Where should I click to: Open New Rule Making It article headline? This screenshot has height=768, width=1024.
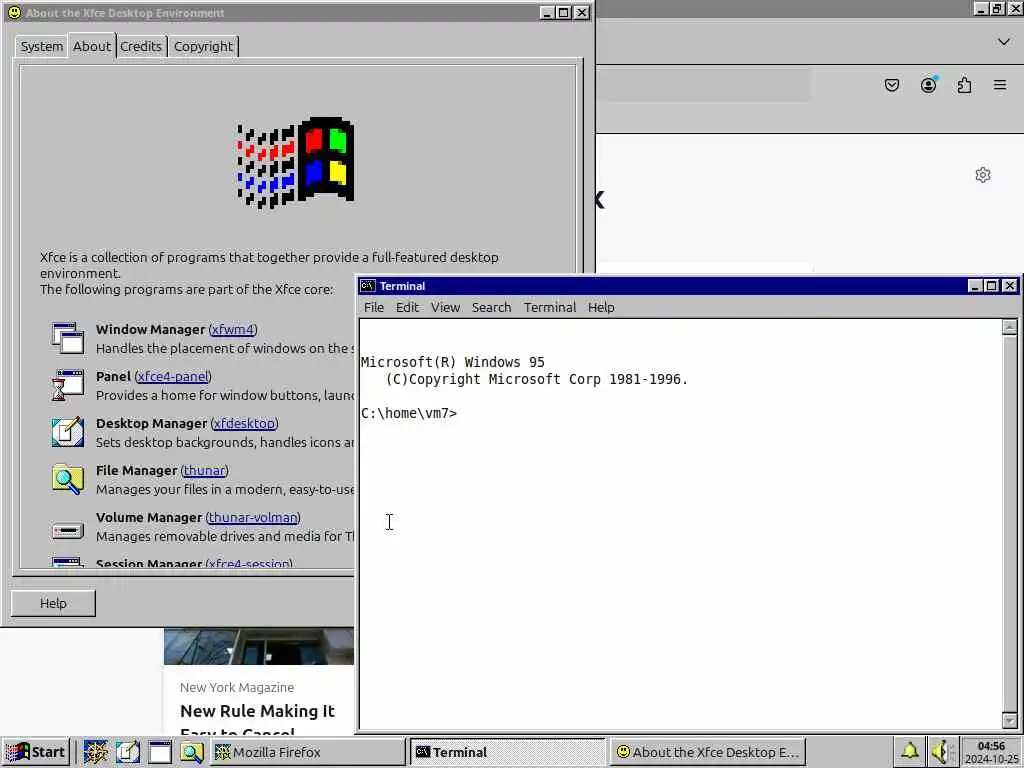pos(257,720)
